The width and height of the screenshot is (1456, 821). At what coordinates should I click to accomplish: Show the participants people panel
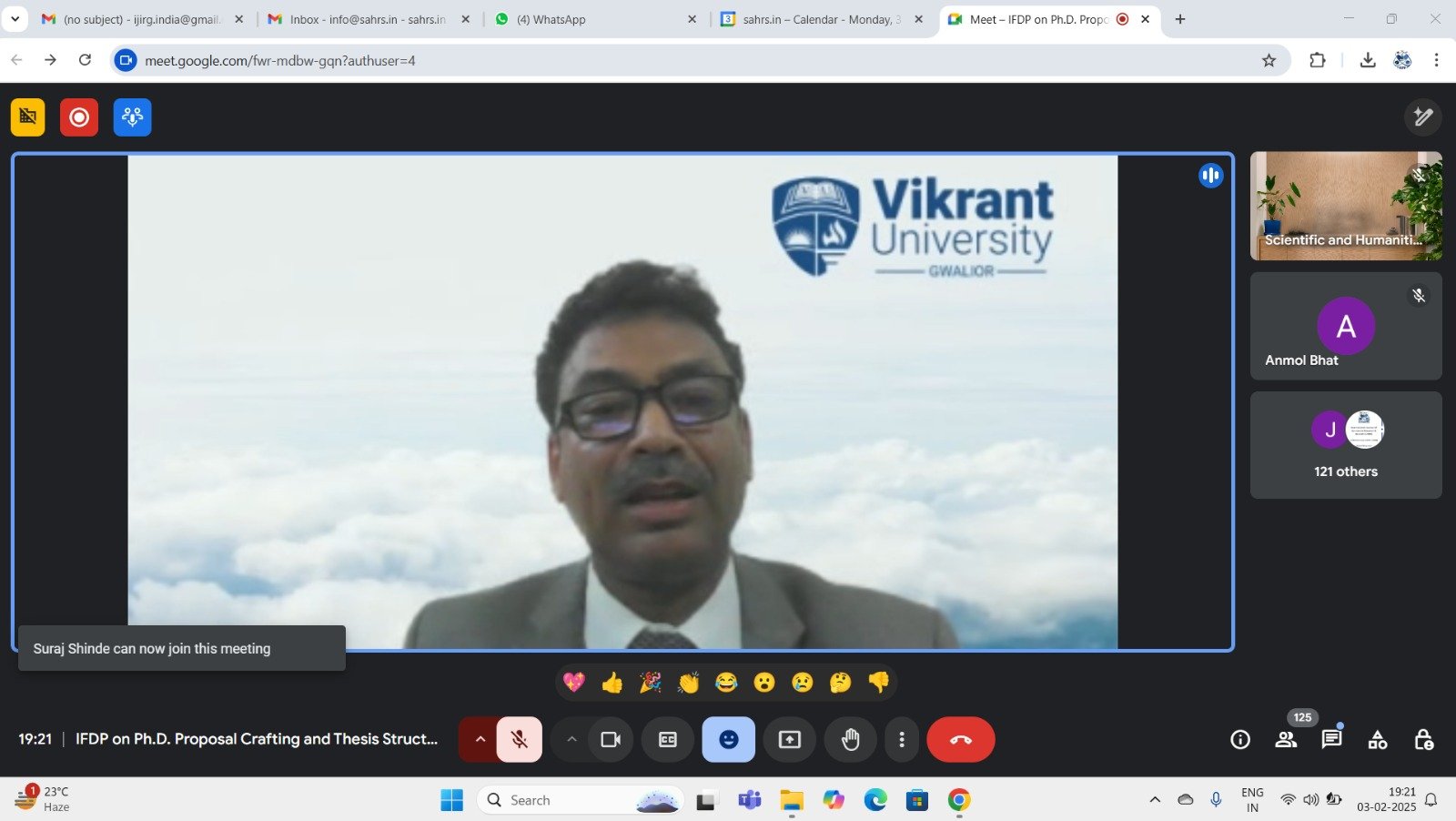coord(1286,740)
